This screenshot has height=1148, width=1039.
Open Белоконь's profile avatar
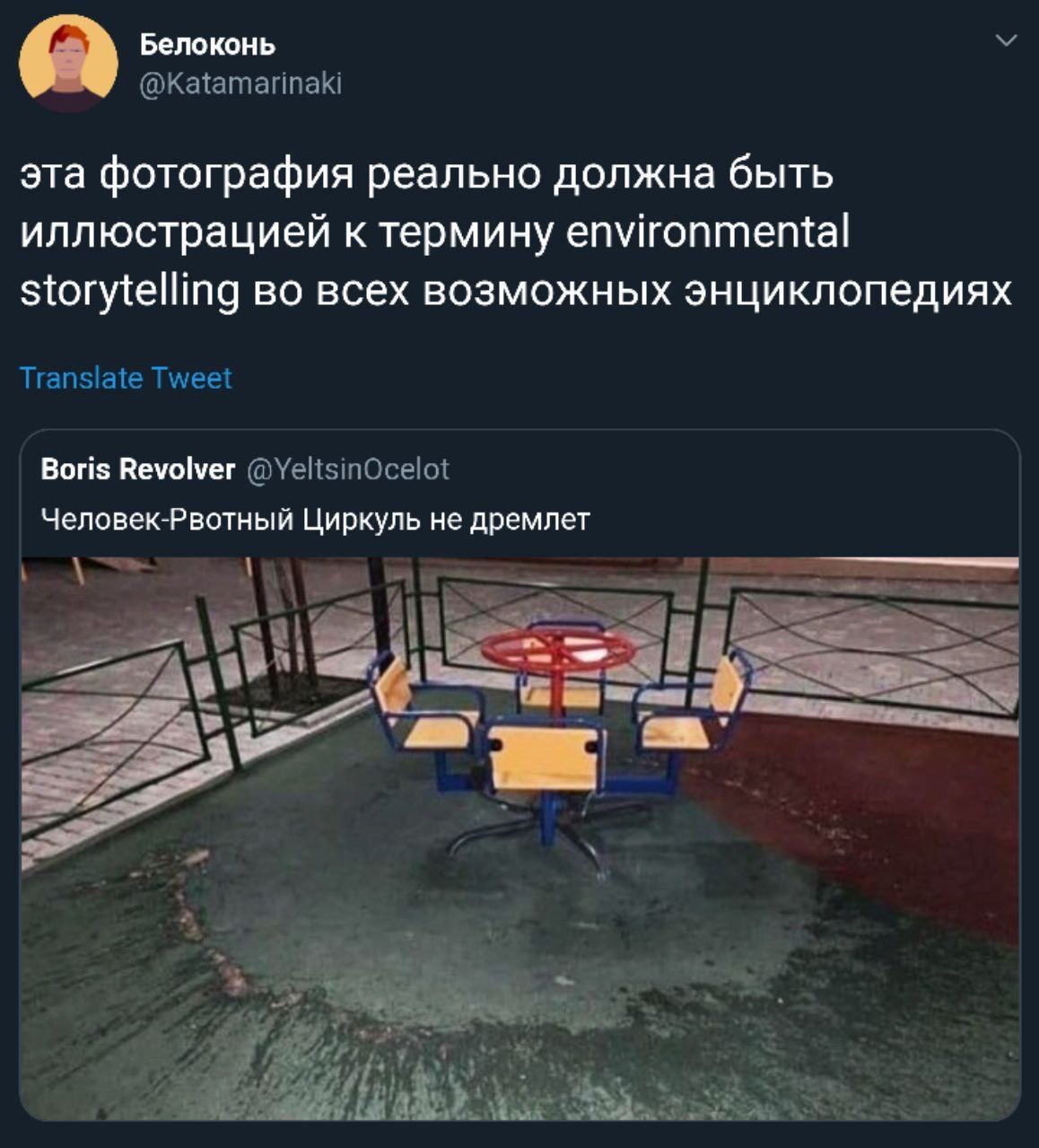(68, 63)
